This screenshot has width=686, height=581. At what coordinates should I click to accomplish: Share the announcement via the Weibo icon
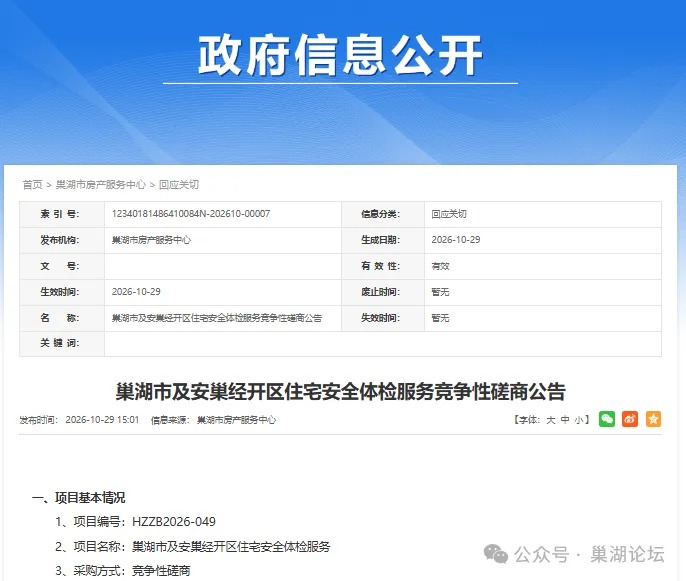630,419
